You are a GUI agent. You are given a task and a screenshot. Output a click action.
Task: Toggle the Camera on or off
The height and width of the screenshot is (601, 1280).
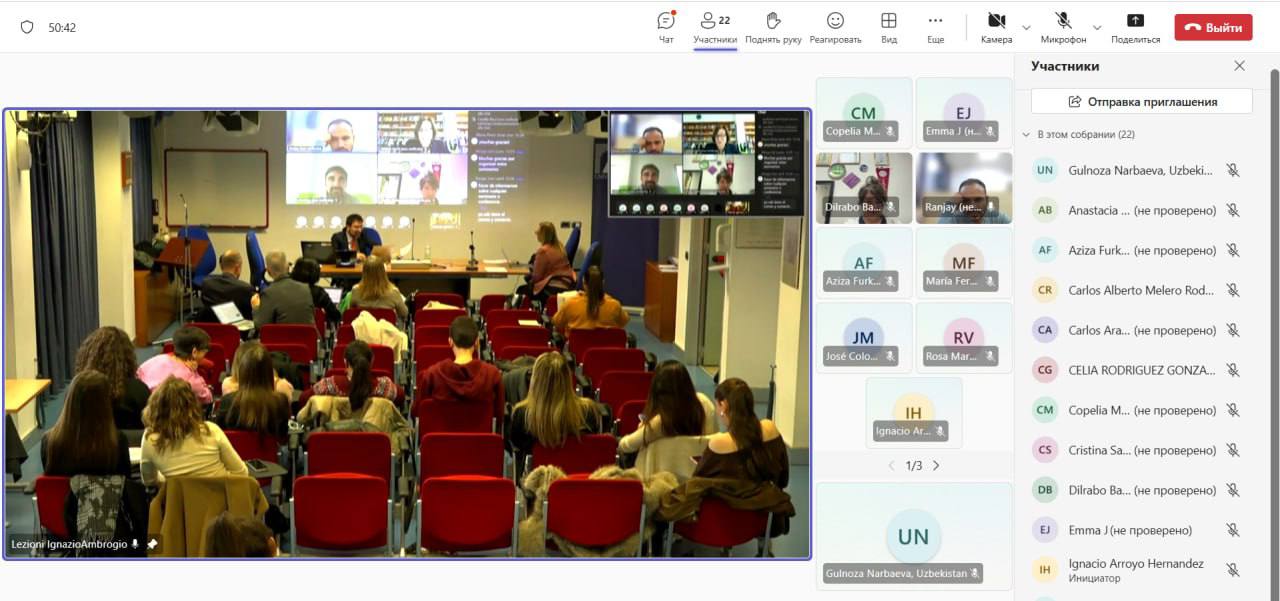point(996,22)
